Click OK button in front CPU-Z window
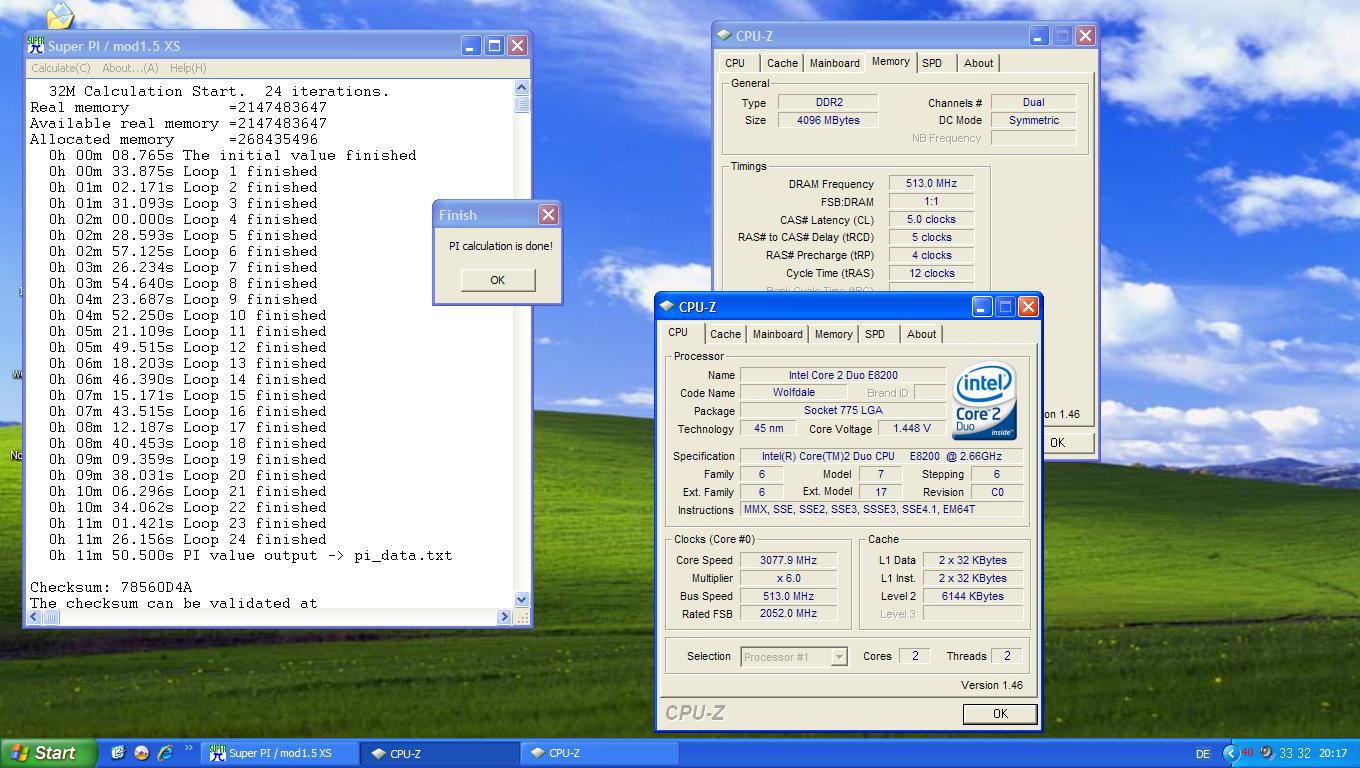The width and height of the screenshot is (1360, 768). [x=999, y=713]
